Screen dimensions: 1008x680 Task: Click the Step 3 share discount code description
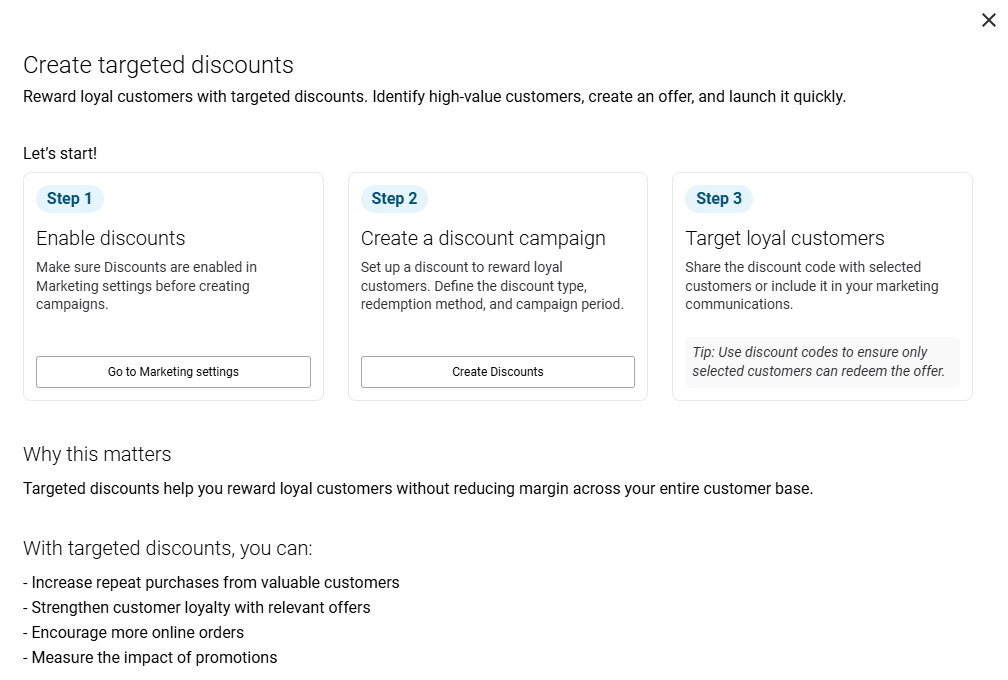pyautogui.click(x=811, y=286)
